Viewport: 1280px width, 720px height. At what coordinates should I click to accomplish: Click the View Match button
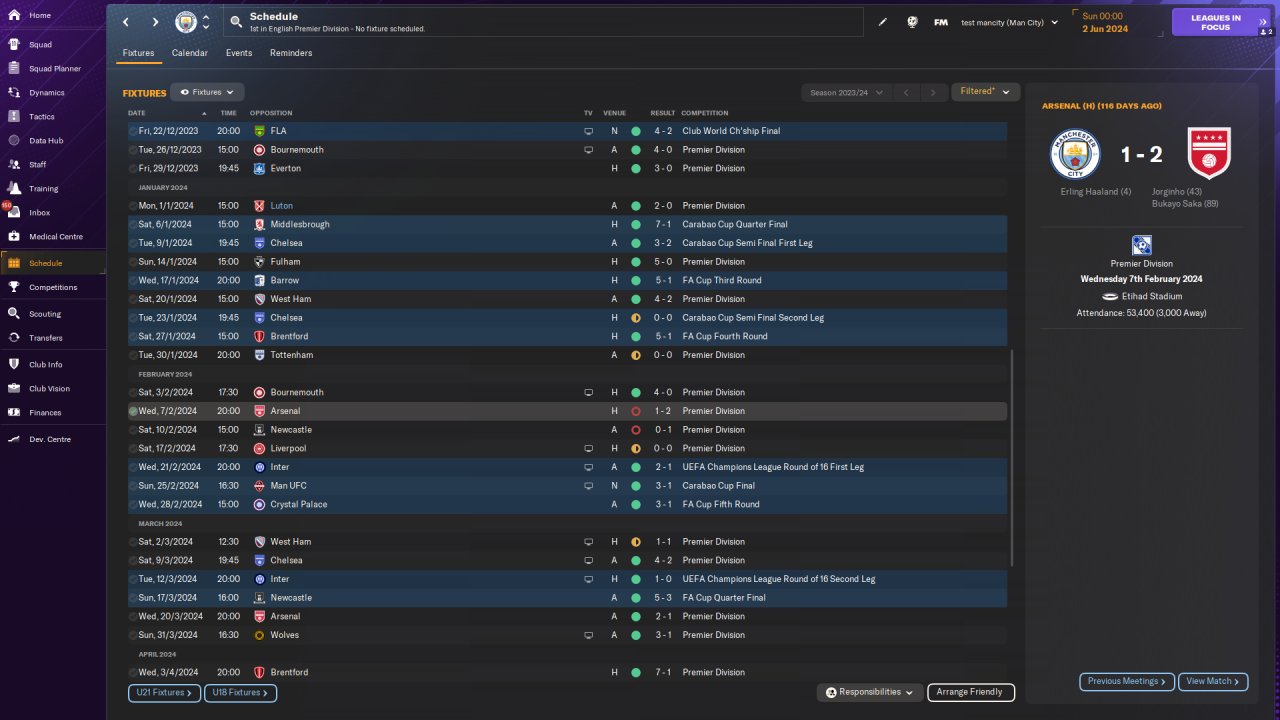click(1214, 681)
